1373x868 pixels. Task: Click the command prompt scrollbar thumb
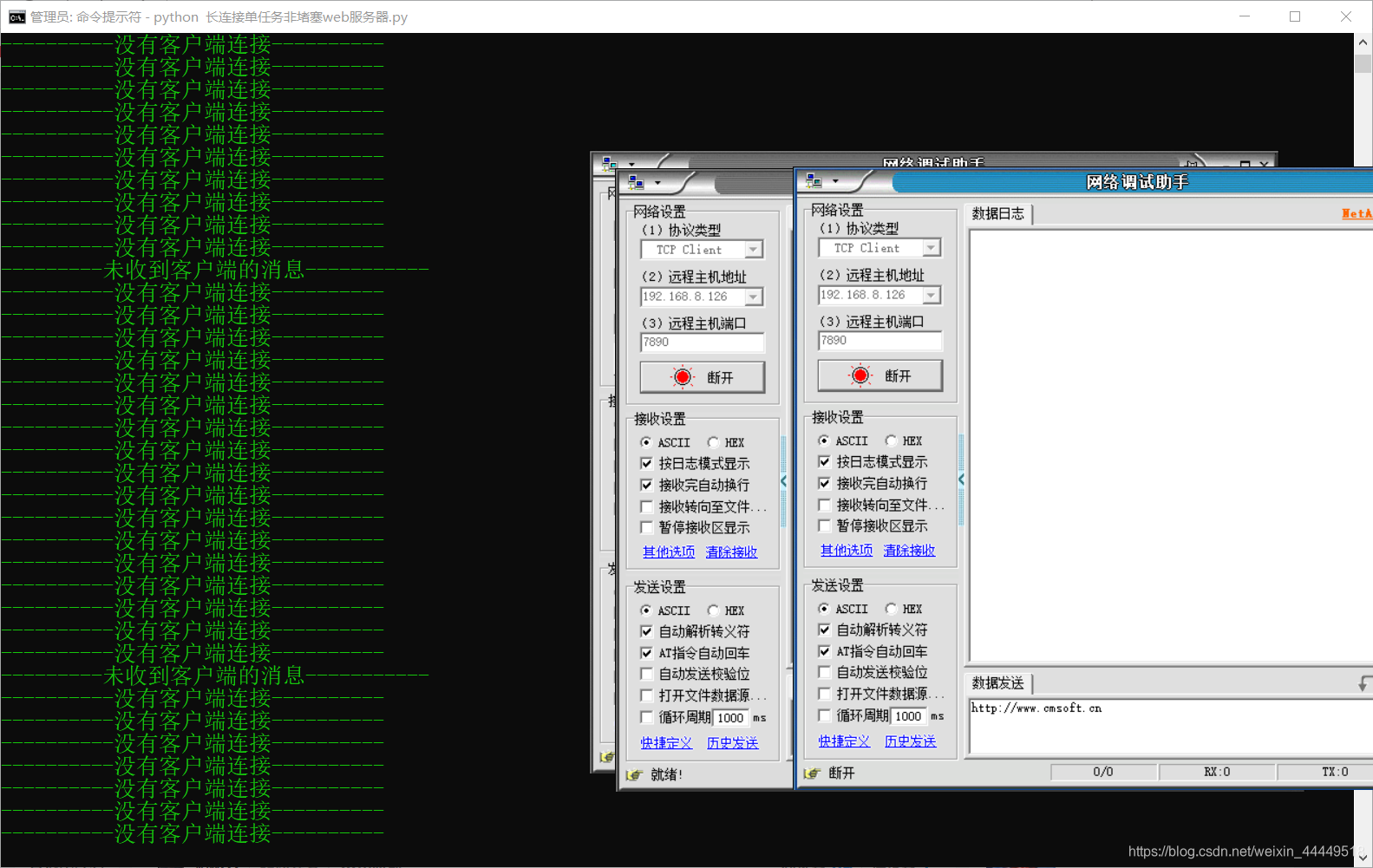coord(1363,64)
